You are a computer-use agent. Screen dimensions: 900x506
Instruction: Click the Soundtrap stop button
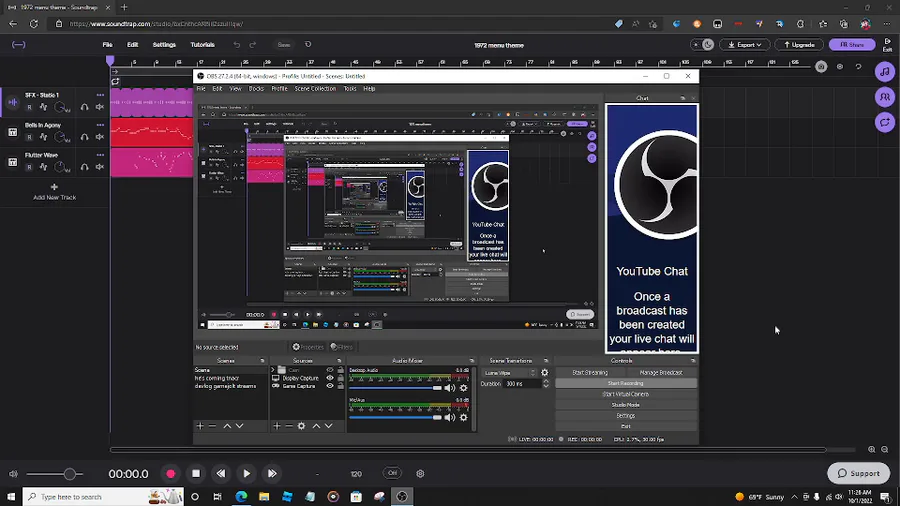pyautogui.click(x=196, y=474)
